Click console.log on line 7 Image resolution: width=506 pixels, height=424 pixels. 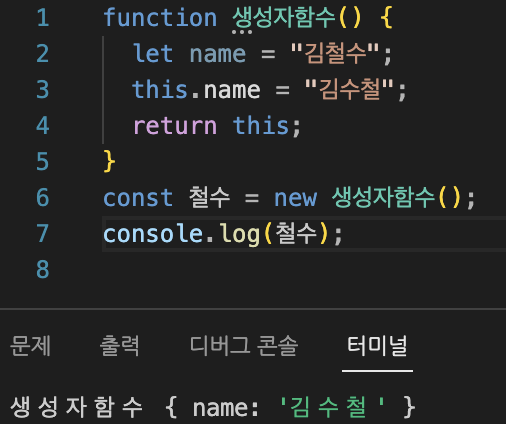(182, 234)
